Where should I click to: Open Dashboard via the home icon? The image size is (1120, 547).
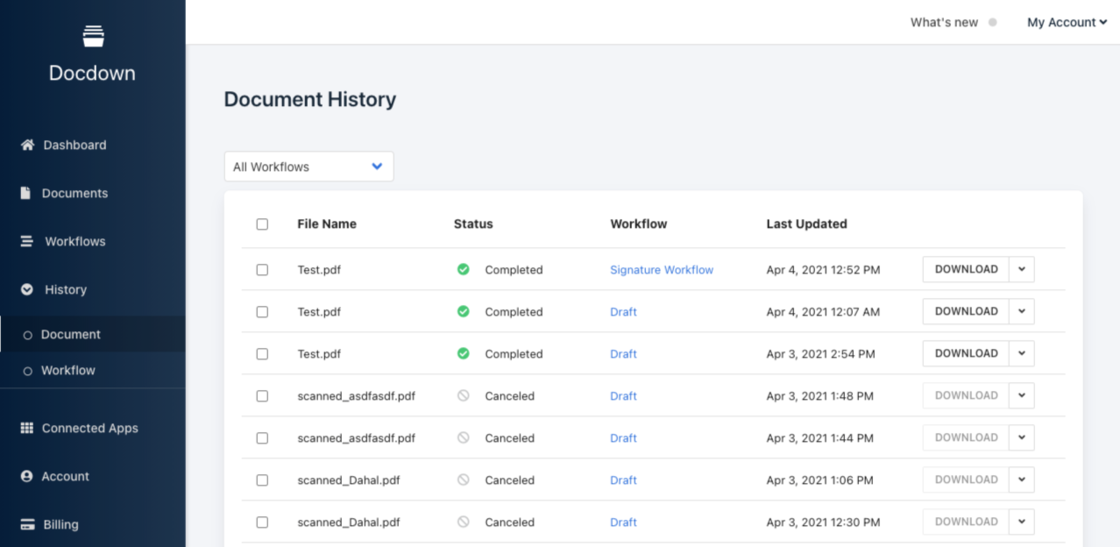(x=27, y=145)
